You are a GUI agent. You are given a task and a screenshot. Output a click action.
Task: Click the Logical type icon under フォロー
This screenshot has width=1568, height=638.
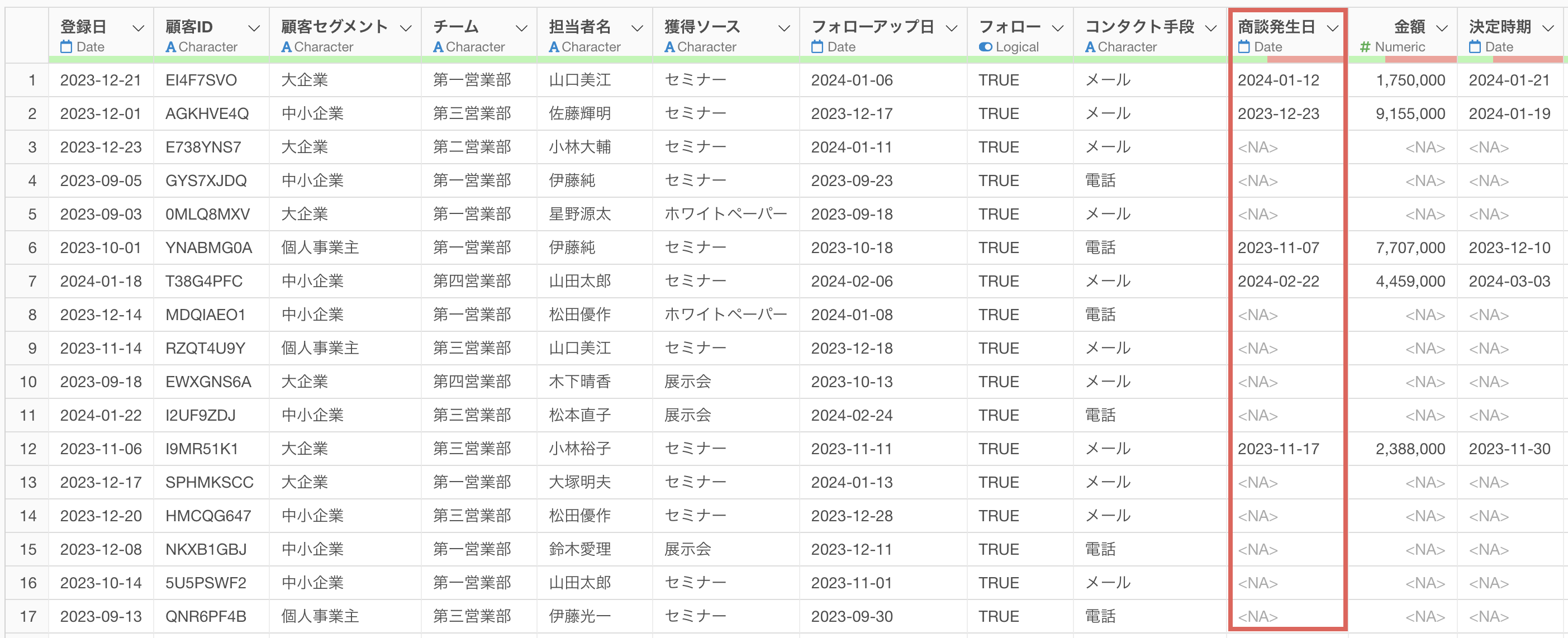[x=986, y=47]
